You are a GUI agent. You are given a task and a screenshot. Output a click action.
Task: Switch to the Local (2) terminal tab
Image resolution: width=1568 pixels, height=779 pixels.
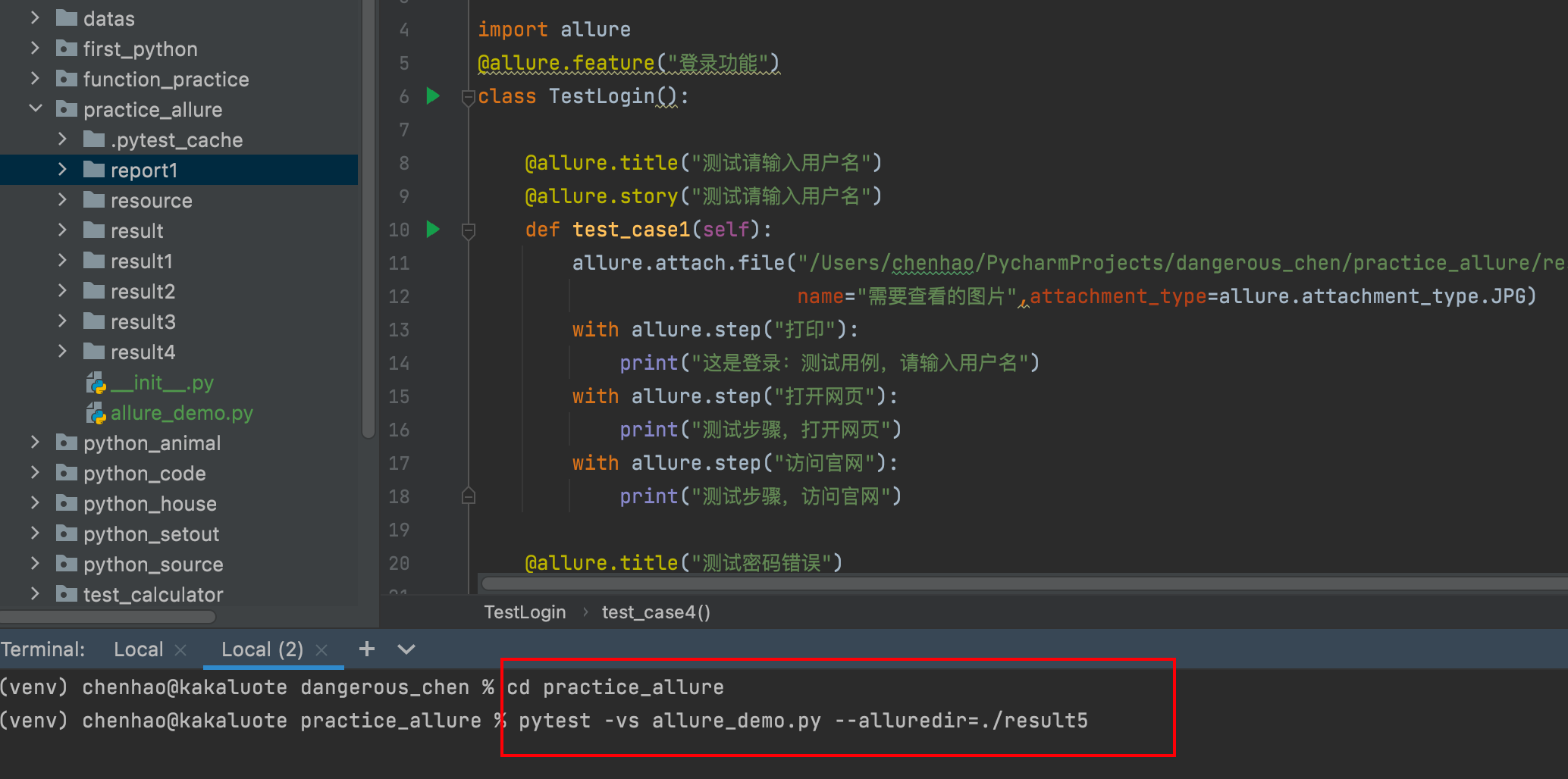pos(262,649)
